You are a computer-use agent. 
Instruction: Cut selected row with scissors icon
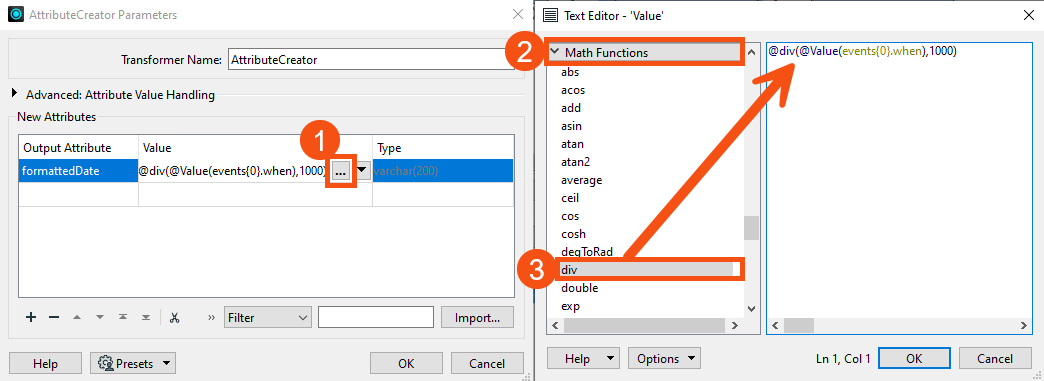point(174,318)
